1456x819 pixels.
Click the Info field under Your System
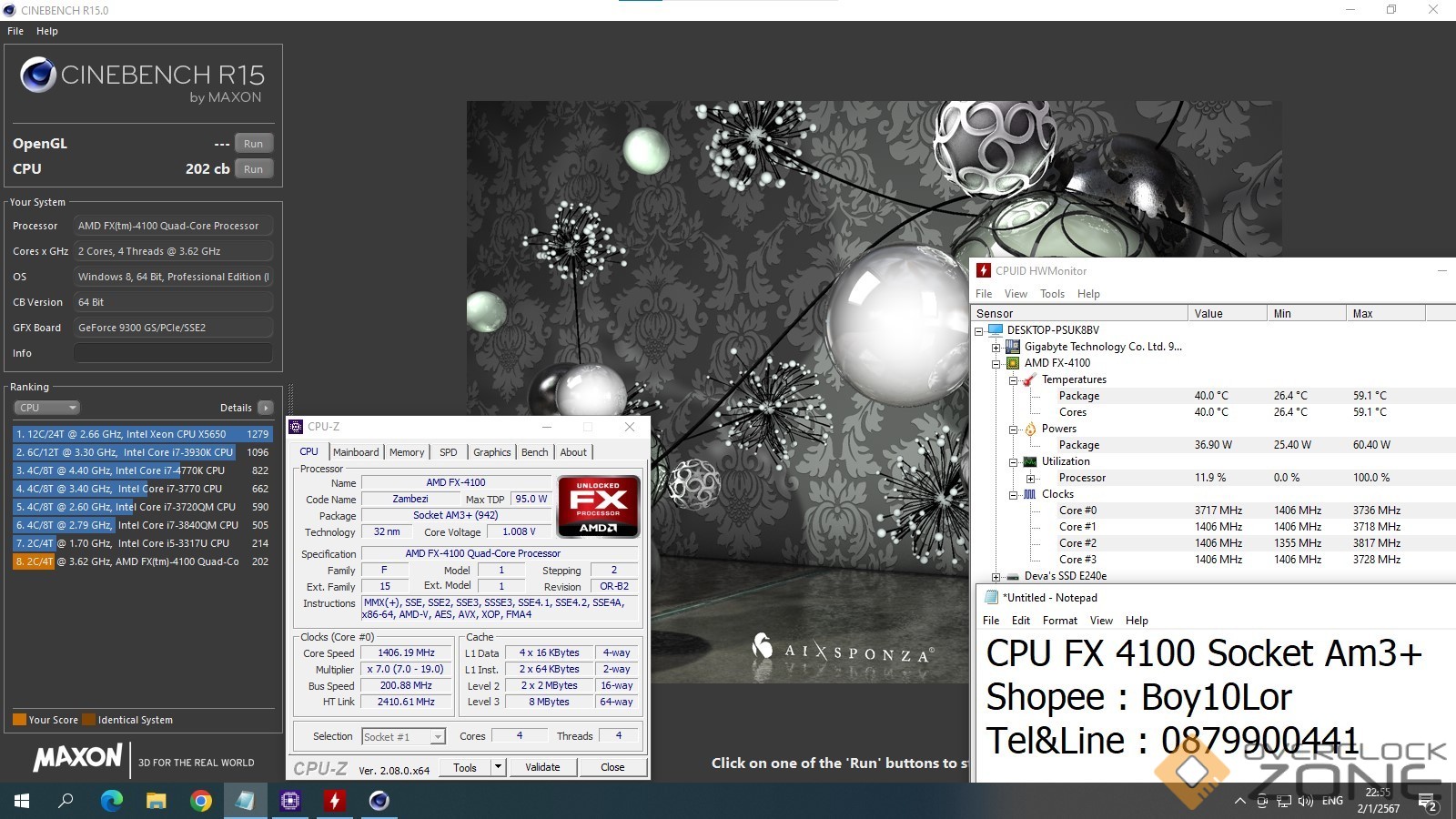point(173,353)
